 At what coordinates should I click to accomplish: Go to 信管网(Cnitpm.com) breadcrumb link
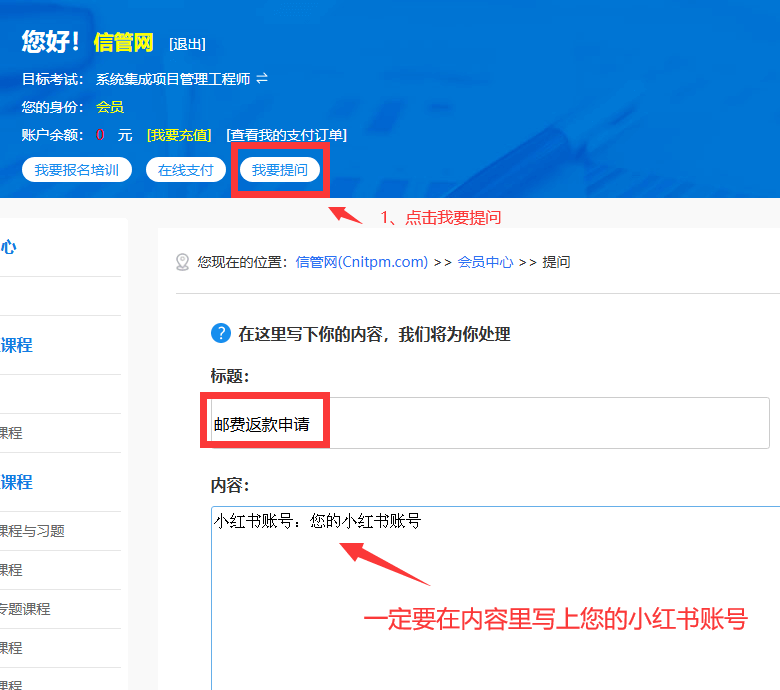(x=361, y=262)
